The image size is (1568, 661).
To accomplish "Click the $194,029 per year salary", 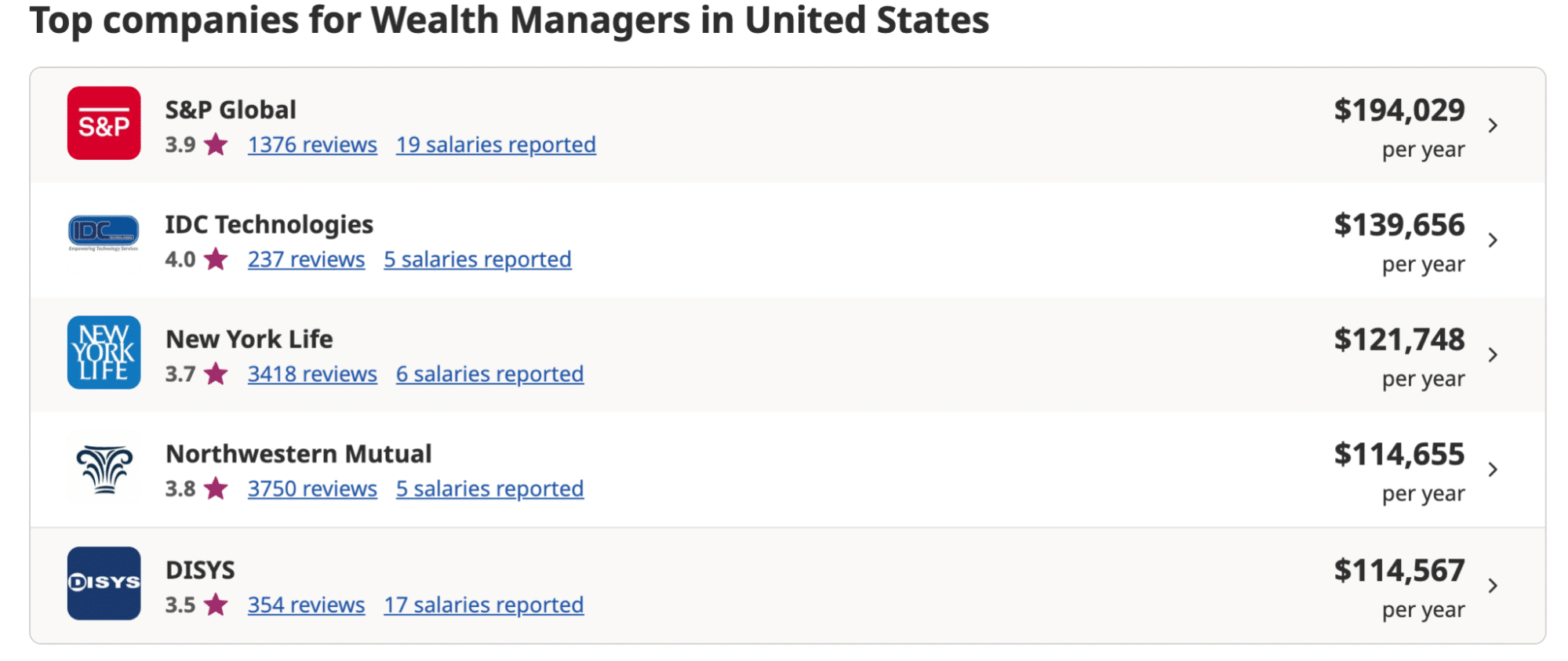I will pos(1399,127).
